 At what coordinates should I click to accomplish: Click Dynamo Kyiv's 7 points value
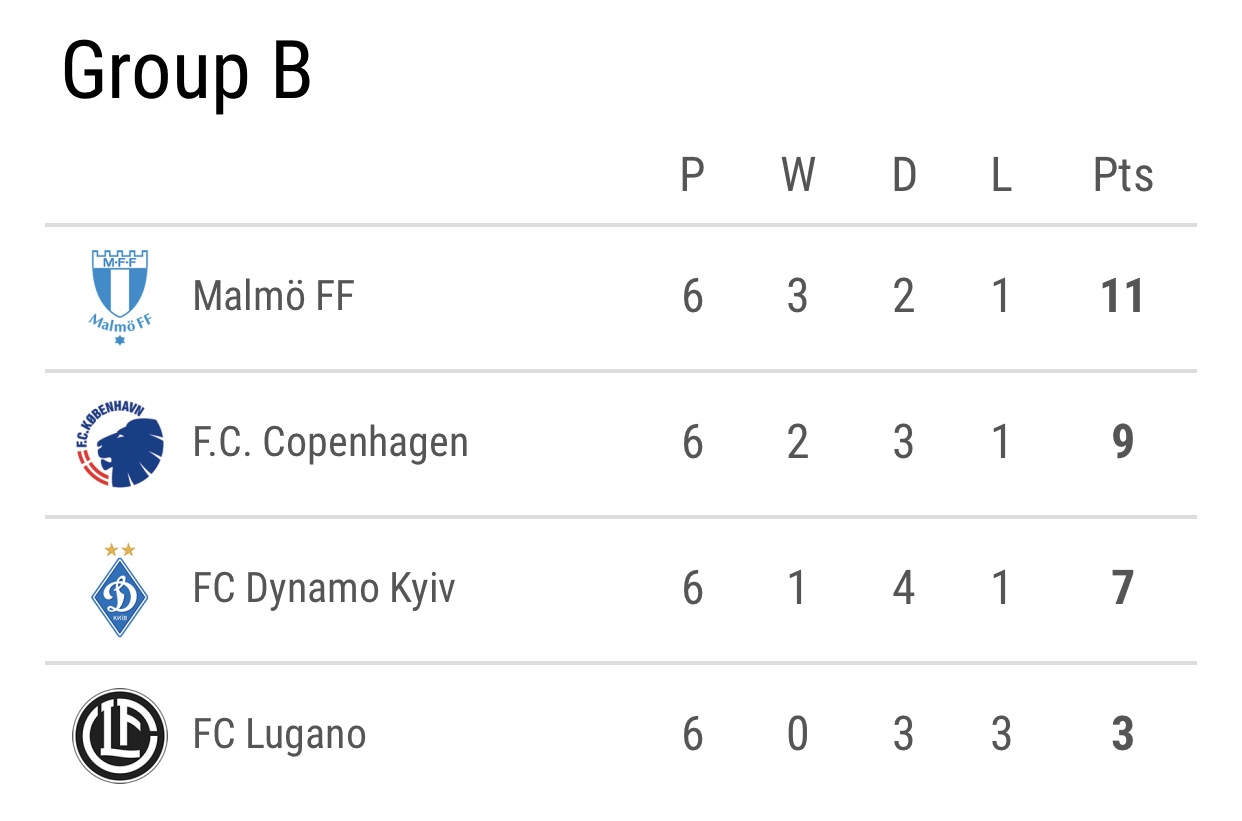[1123, 589]
